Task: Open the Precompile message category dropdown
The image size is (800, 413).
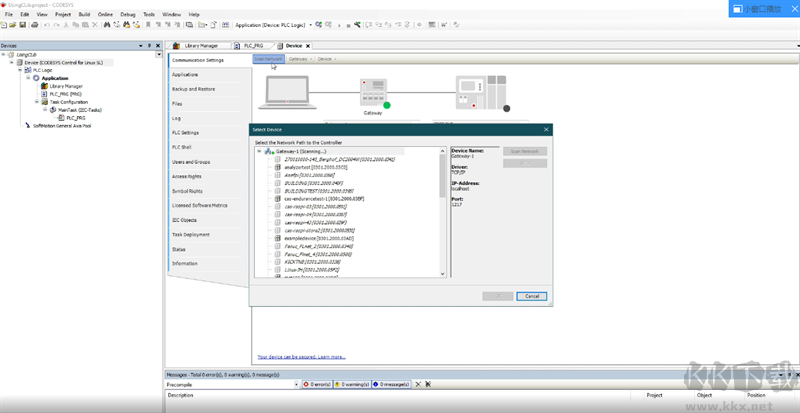Action: click(x=294, y=384)
